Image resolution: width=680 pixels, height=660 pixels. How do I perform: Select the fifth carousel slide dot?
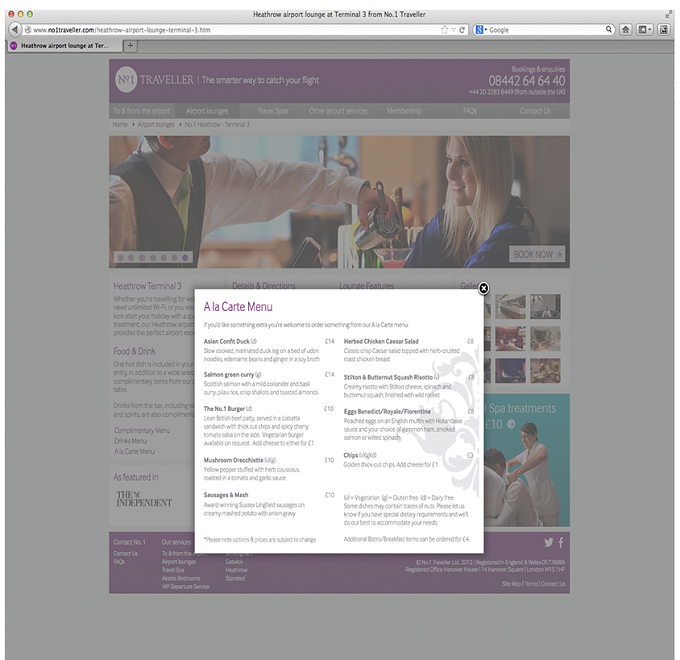tap(163, 258)
